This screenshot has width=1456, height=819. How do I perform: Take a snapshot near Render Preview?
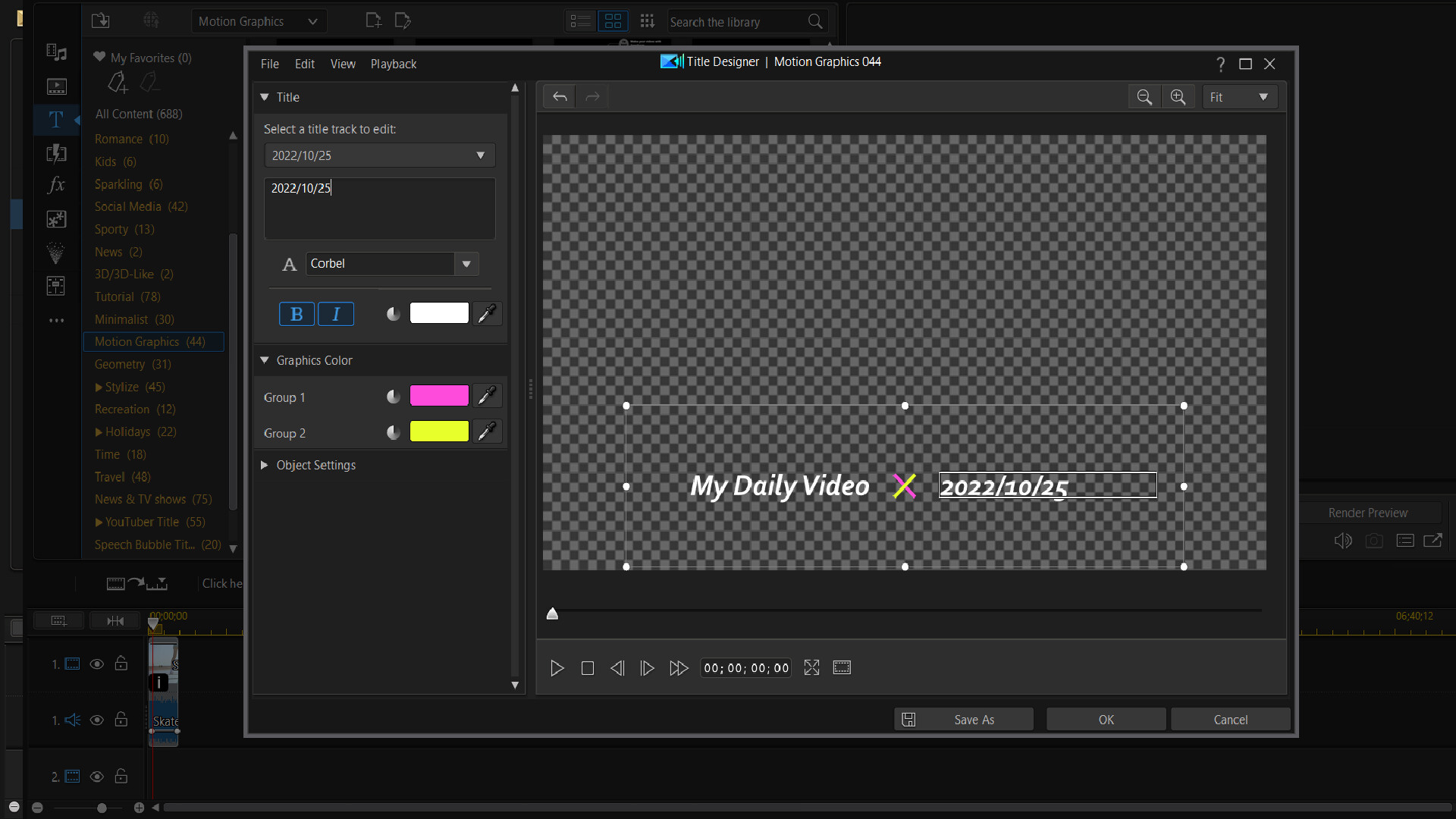coord(1374,540)
